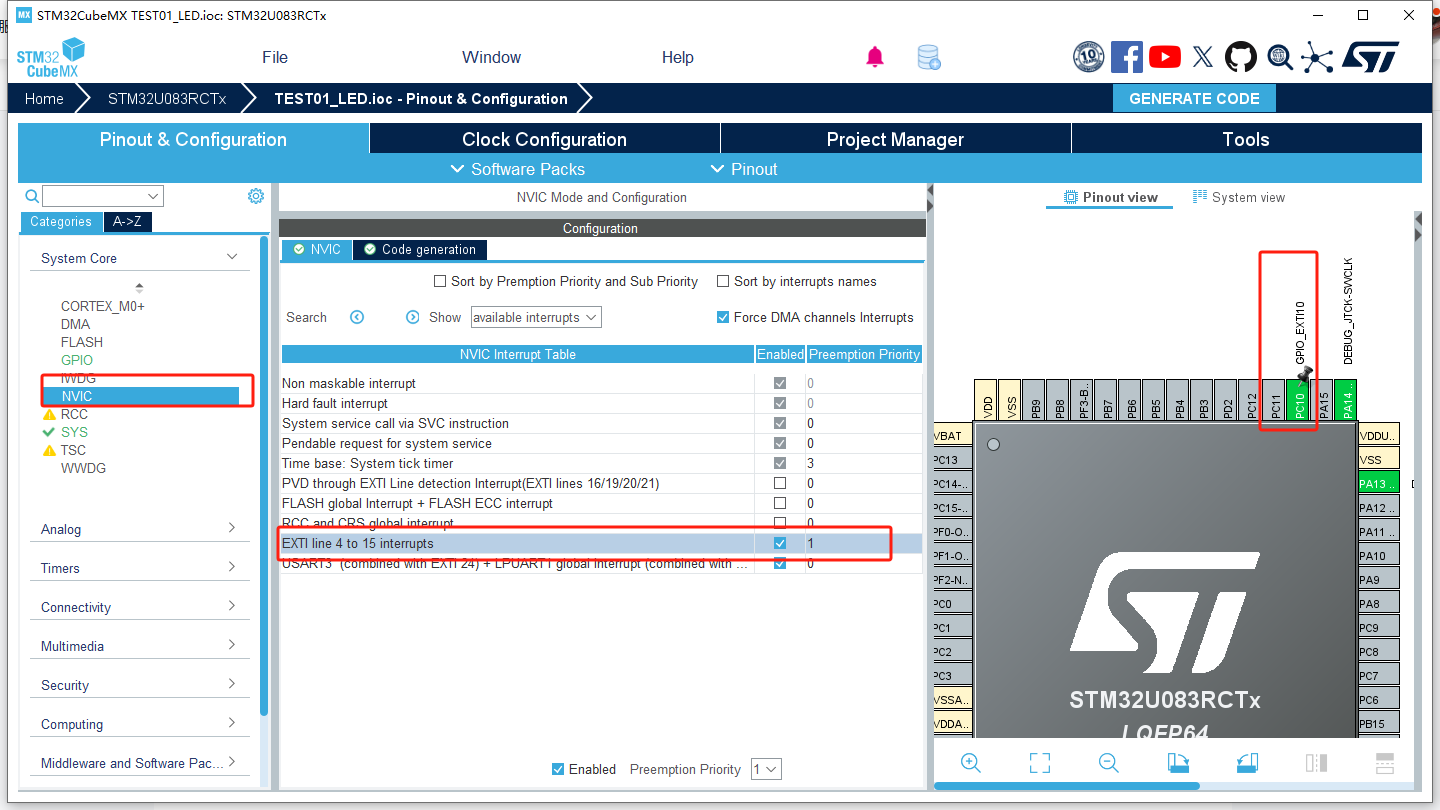The width and height of the screenshot is (1440, 810).
Task: Expand the Connectivity category
Action: (x=140, y=607)
